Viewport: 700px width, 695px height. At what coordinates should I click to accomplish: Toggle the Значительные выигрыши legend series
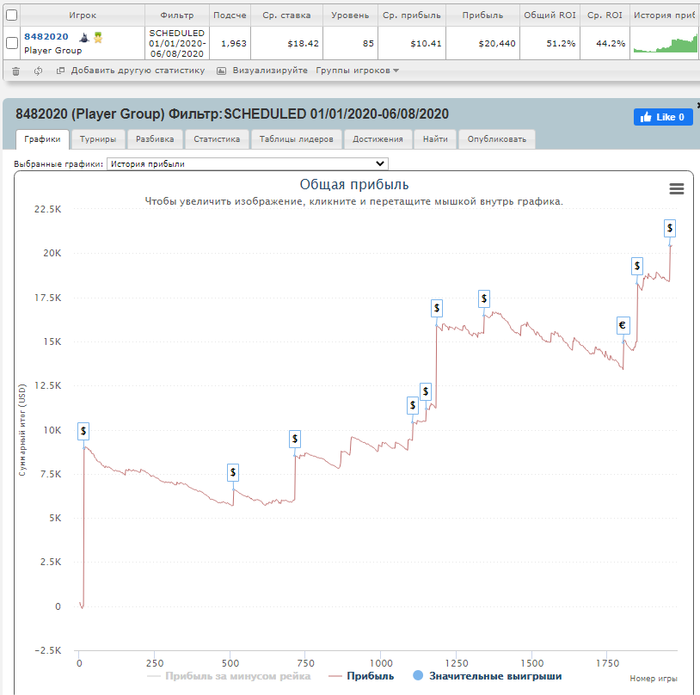coord(488,676)
